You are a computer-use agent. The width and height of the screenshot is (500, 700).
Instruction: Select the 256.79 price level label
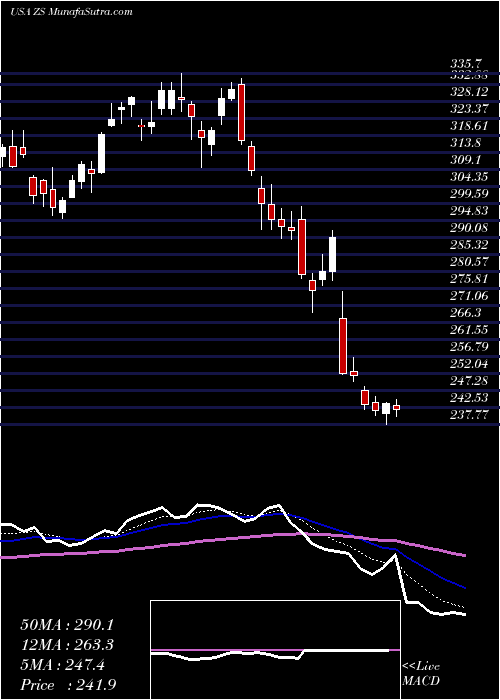[471, 346]
